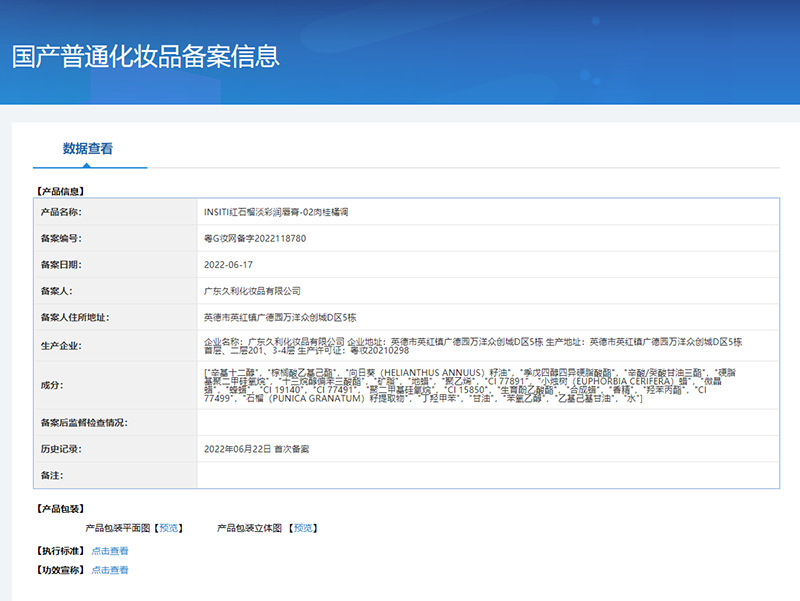This screenshot has width=800, height=601.
Task: Click the 产品包装立体图 label
Action: pyautogui.click(x=249, y=528)
